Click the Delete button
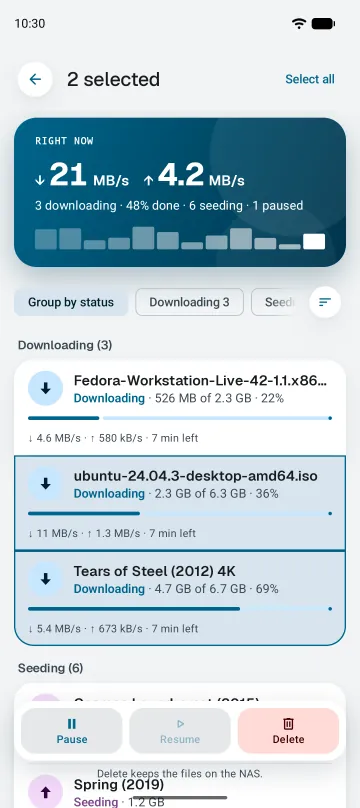Viewport: 360px width, 808px height. pos(288,731)
